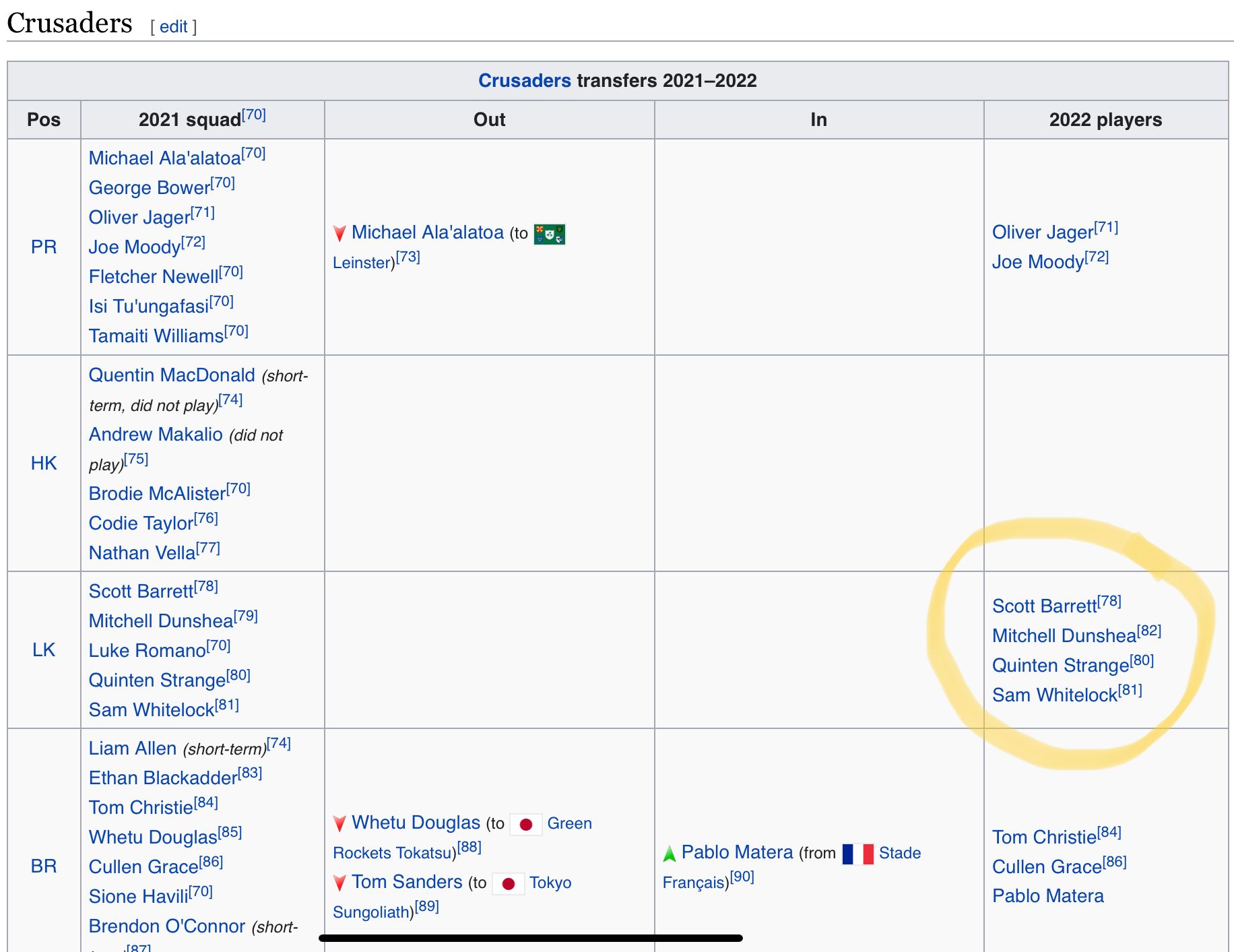This screenshot has height=952, width=1234.
Task: Open the Crusaders link in the table title
Action: point(524,81)
